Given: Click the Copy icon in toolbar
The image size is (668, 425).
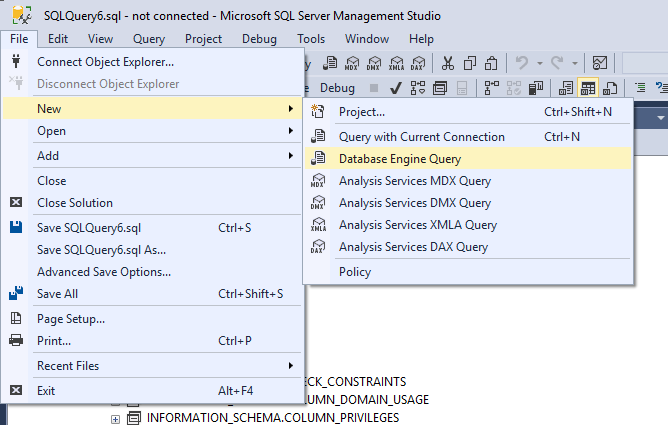Looking at the screenshot, I should coord(469,64).
